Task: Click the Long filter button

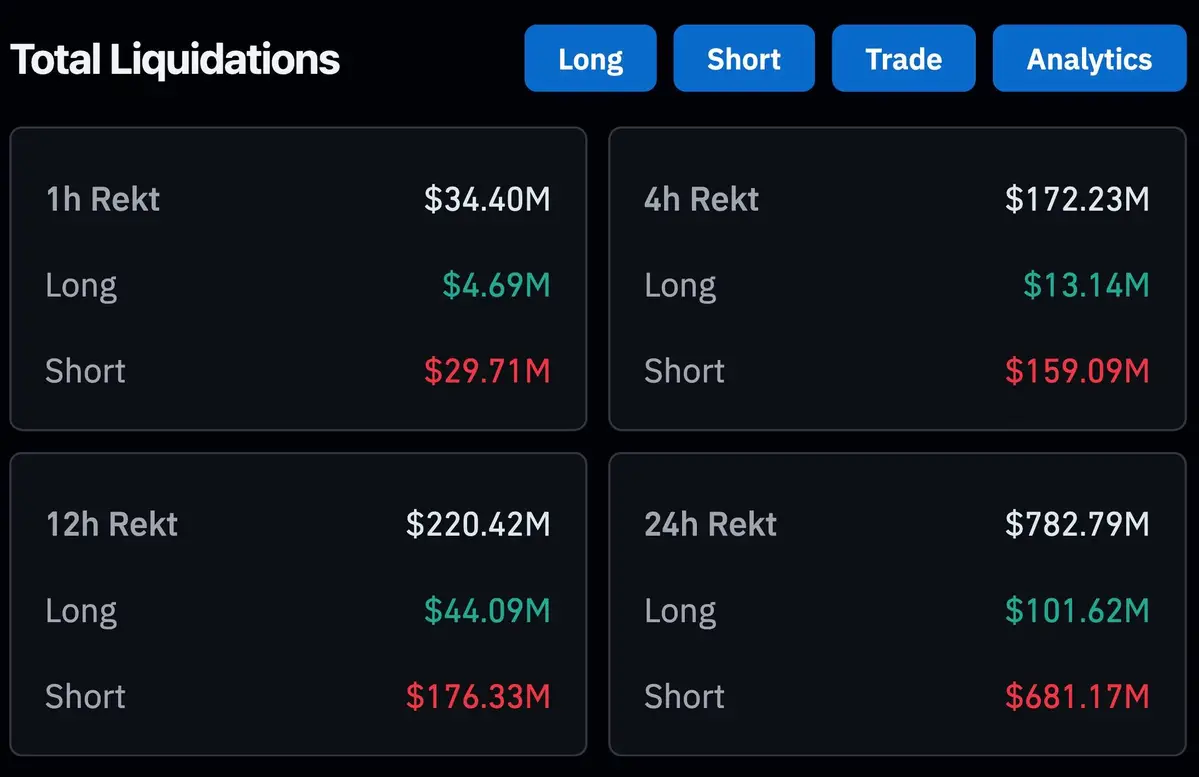Action: click(590, 58)
